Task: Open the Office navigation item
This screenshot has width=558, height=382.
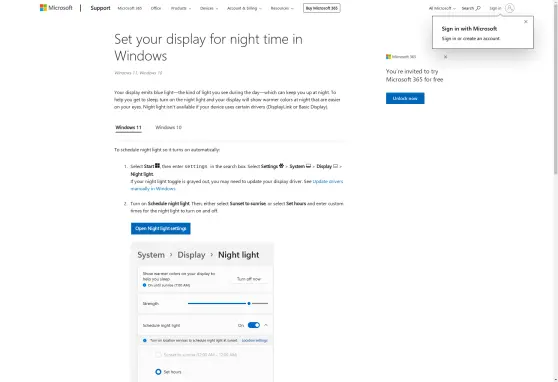Action: [156, 8]
